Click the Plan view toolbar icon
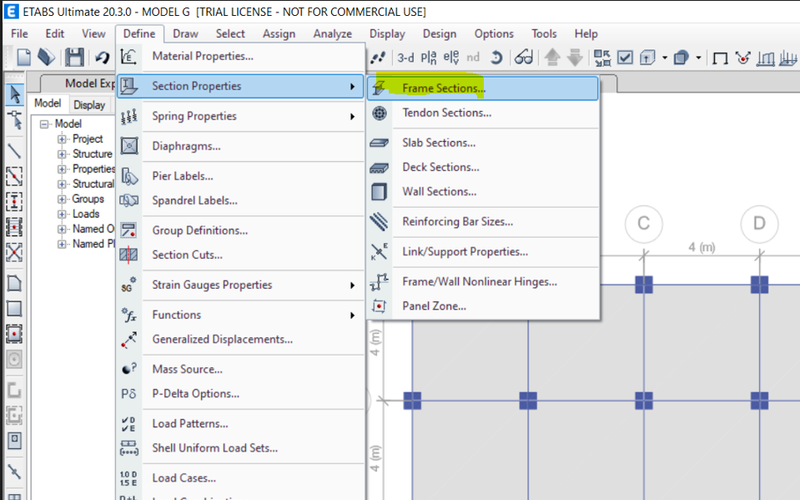Image resolution: width=800 pixels, height=500 pixels. click(429, 58)
